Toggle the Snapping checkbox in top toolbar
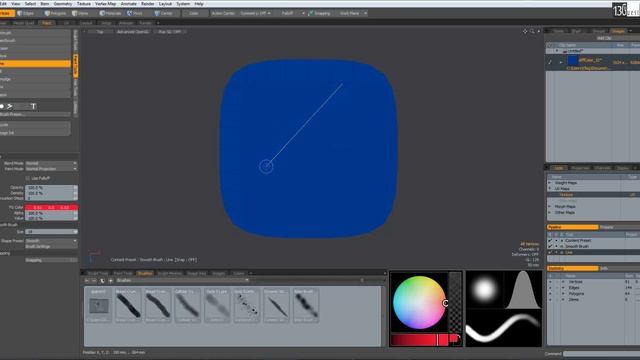Screen dimensions: 640x360 click(x=311, y=13)
